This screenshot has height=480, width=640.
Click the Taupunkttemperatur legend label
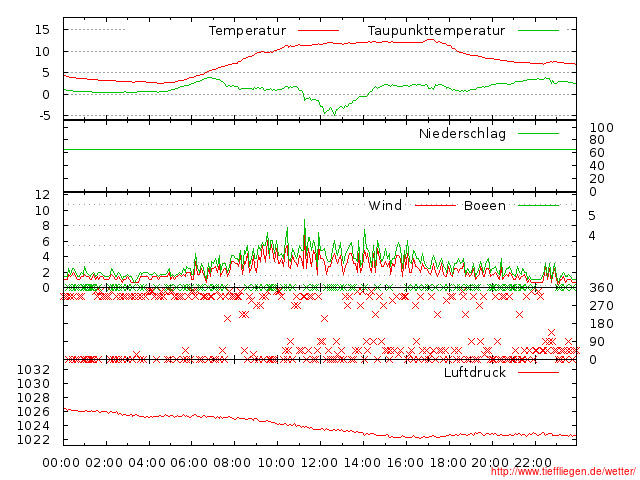coord(436,31)
